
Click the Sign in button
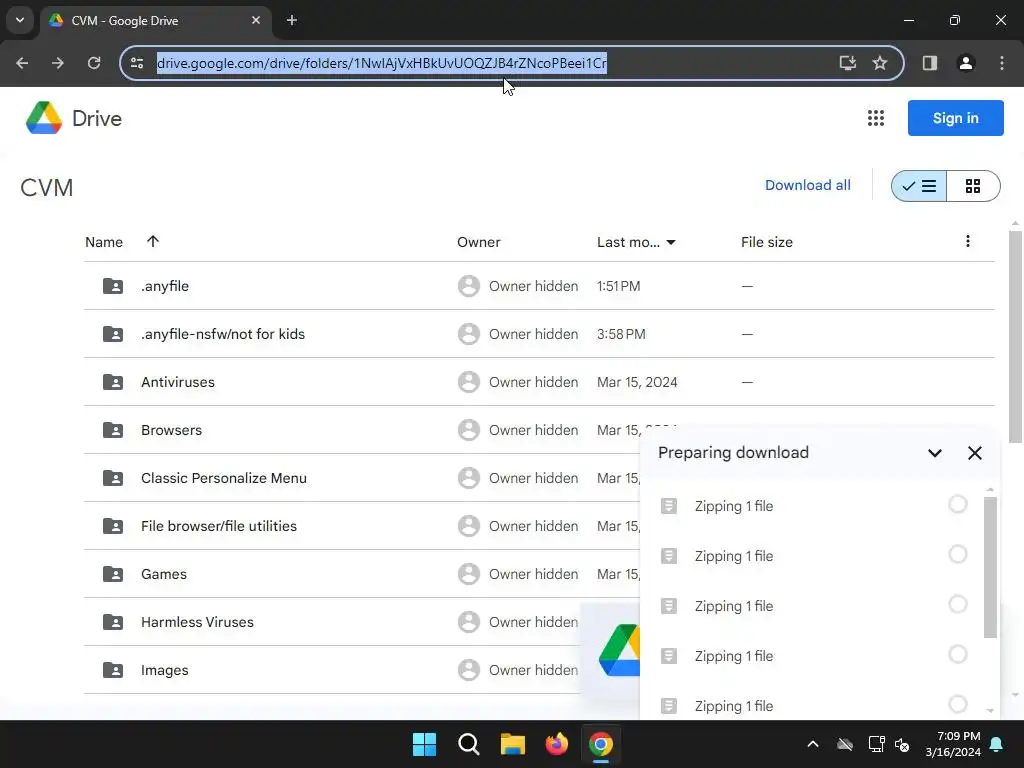pyautogui.click(x=955, y=118)
